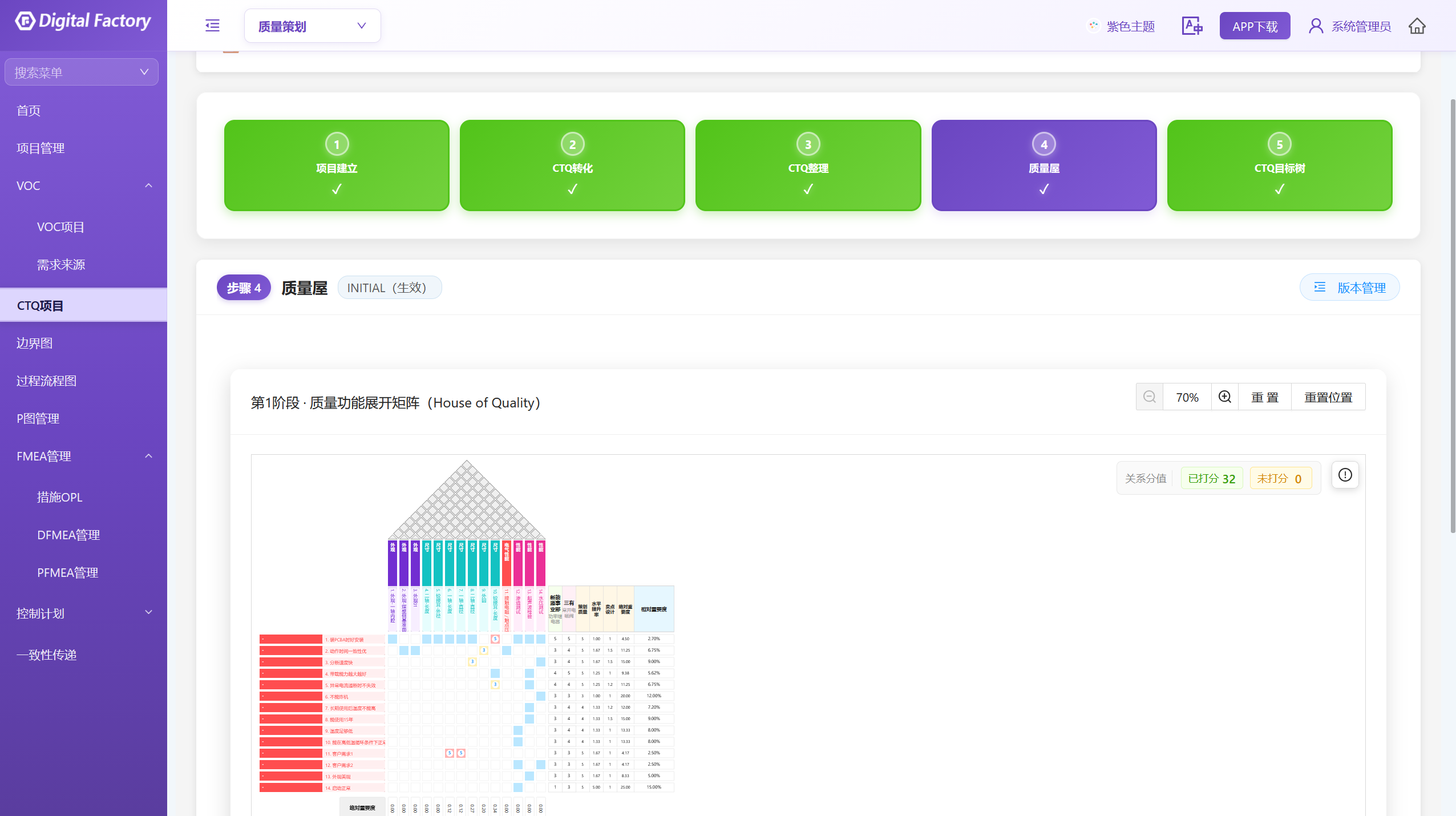The width and height of the screenshot is (1456, 816).
Task: Click the 相对重要度 column header
Action: (x=654, y=609)
